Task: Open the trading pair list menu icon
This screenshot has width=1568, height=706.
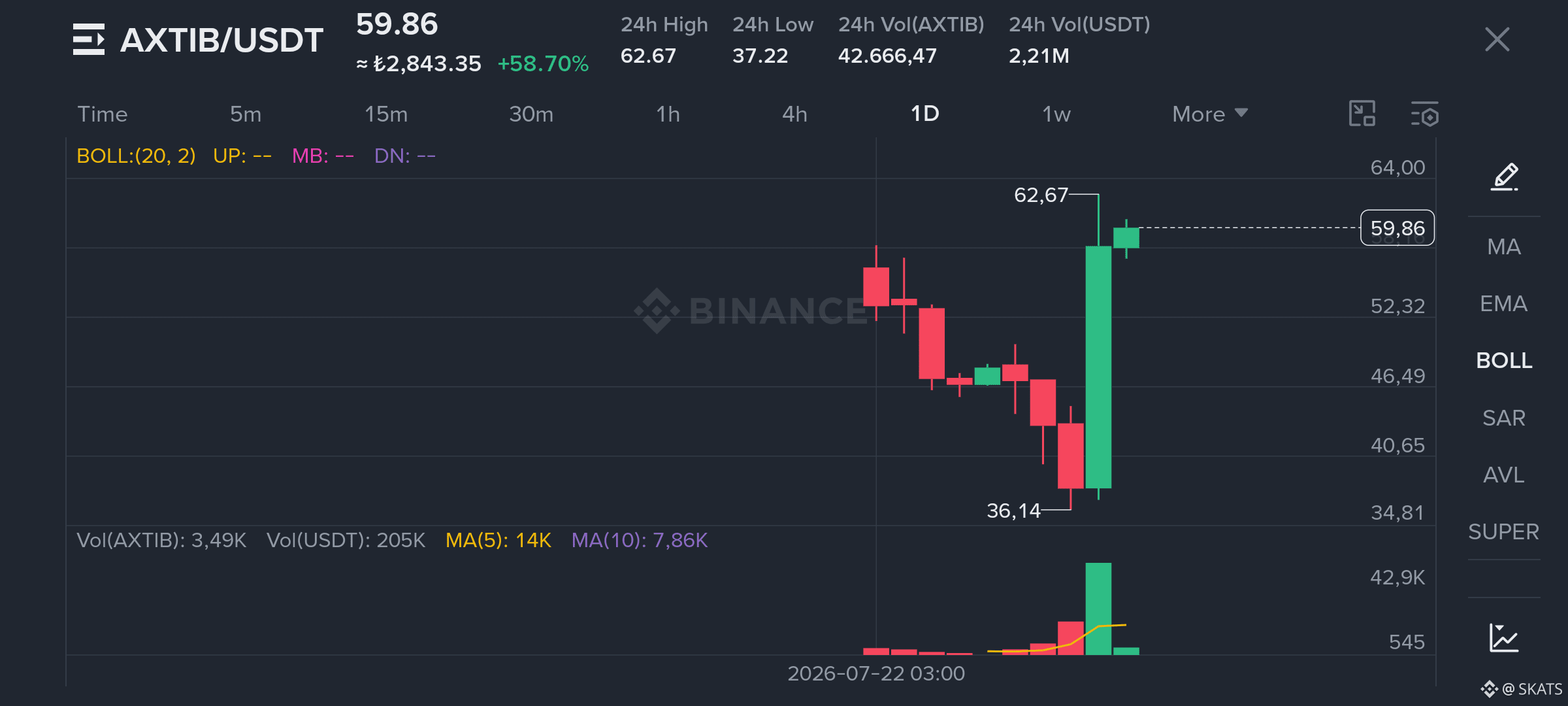Action: tap(89, 39)
